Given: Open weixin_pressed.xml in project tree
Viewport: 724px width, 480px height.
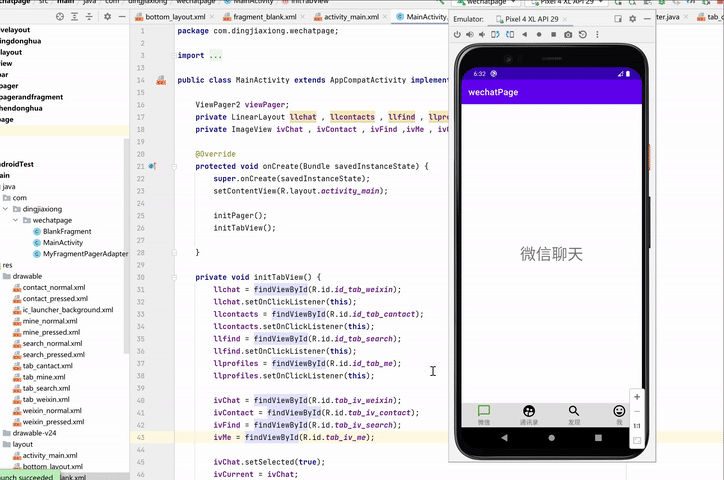Looking at the screenshot, I should (x=48, y=422).
